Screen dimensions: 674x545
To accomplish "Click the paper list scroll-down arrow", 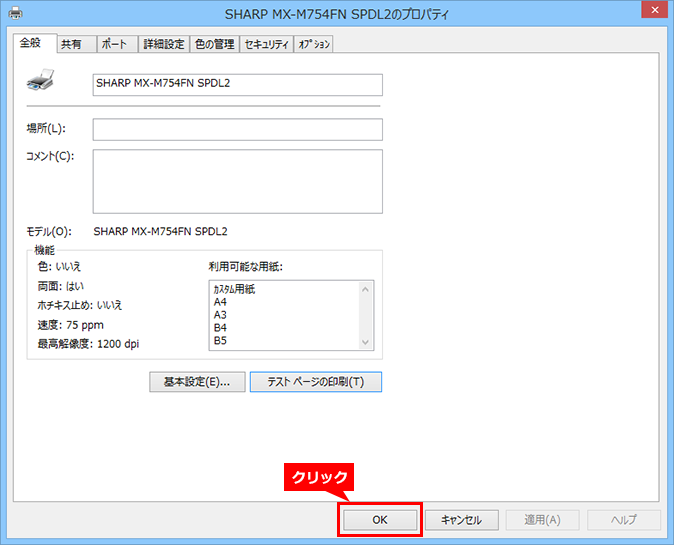I will [365, 342].
